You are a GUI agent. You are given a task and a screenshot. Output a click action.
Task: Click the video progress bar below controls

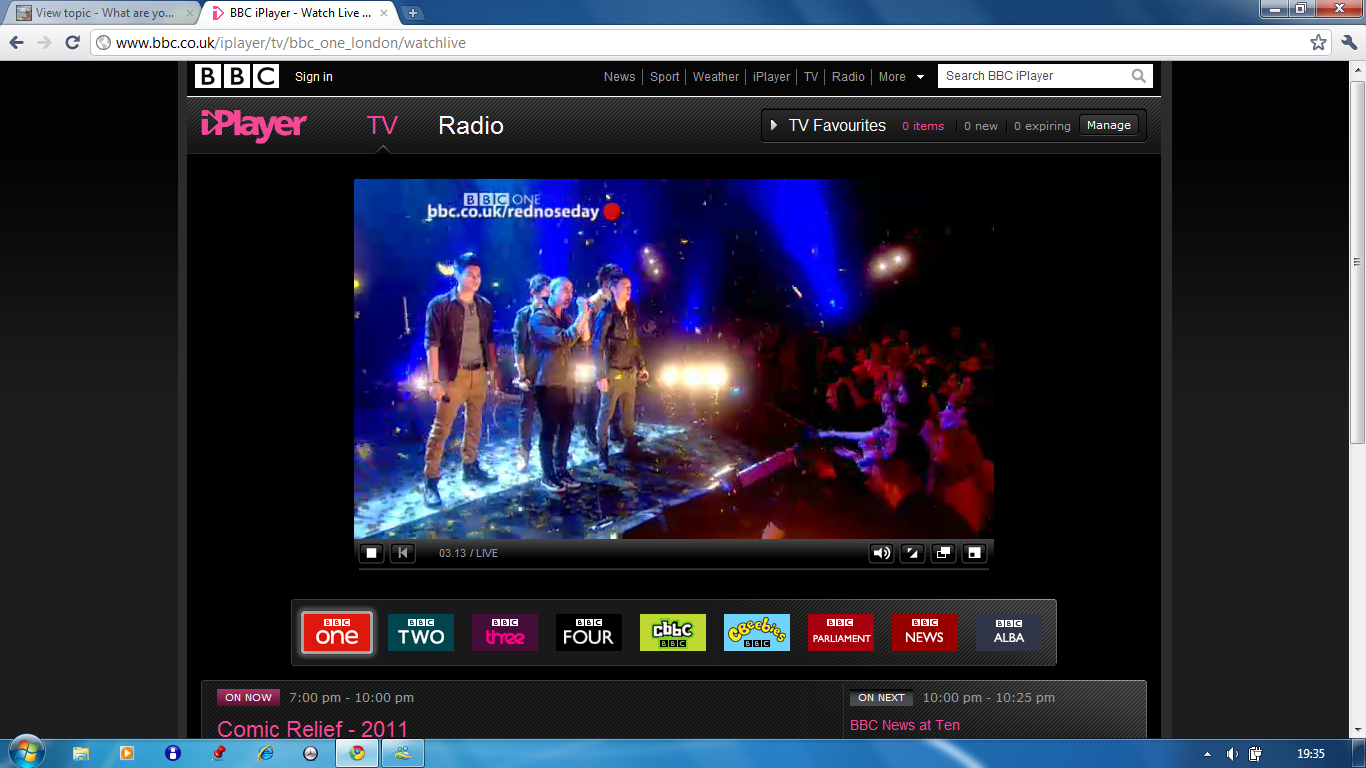tap(673, 569)
